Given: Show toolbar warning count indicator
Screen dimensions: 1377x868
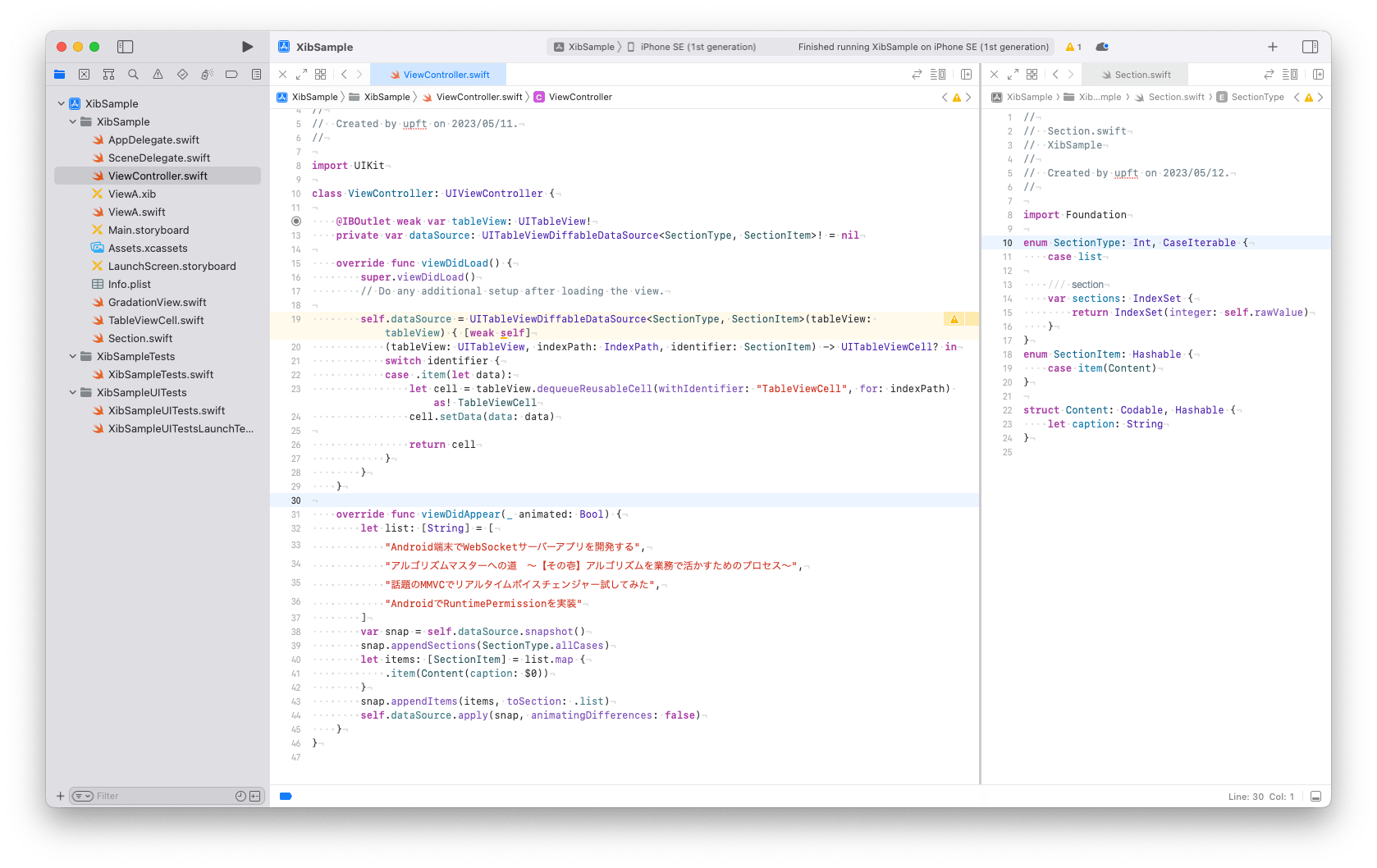Looking at the screenshot, I should (x=1073, y=47).
